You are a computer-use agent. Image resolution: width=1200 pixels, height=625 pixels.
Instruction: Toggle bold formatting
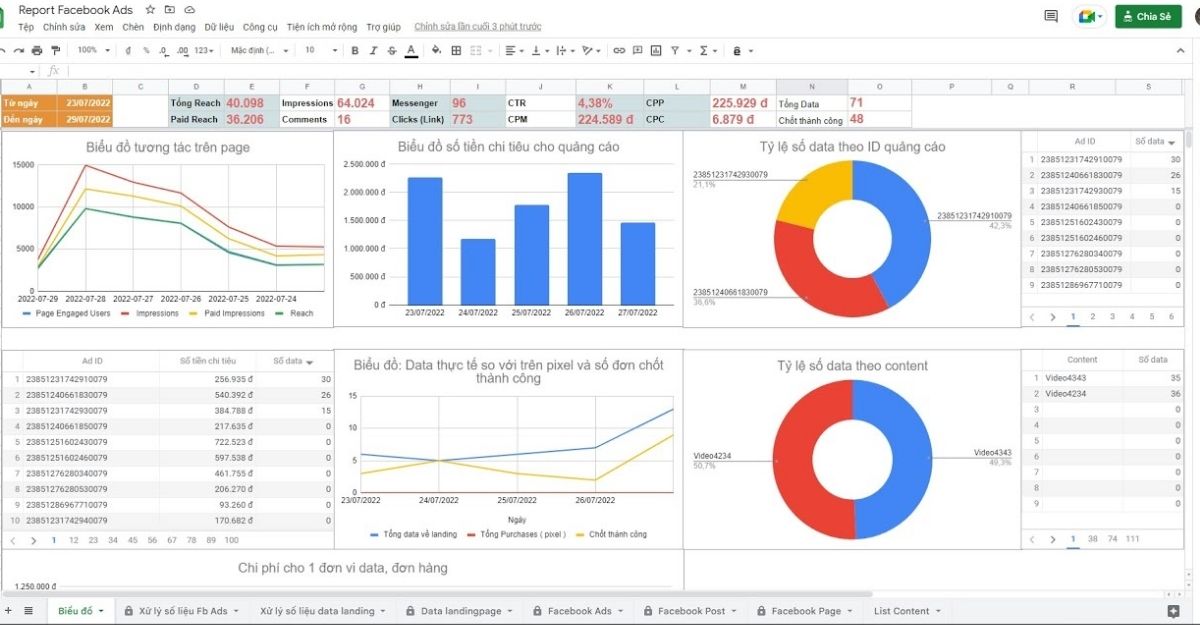[x=356, y=50]
